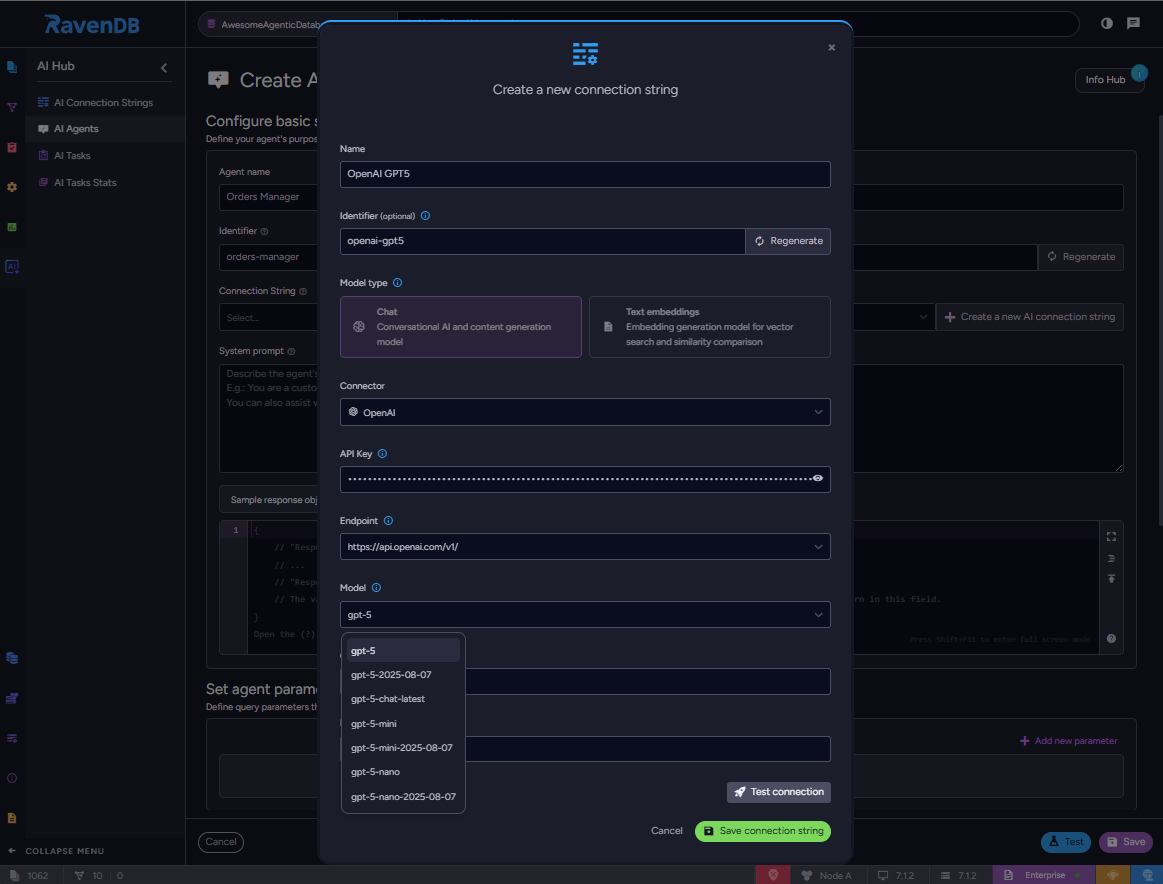Click the Info Hub button
The height and width of the screenshot is (884, 1163).
pos(1109,80)
